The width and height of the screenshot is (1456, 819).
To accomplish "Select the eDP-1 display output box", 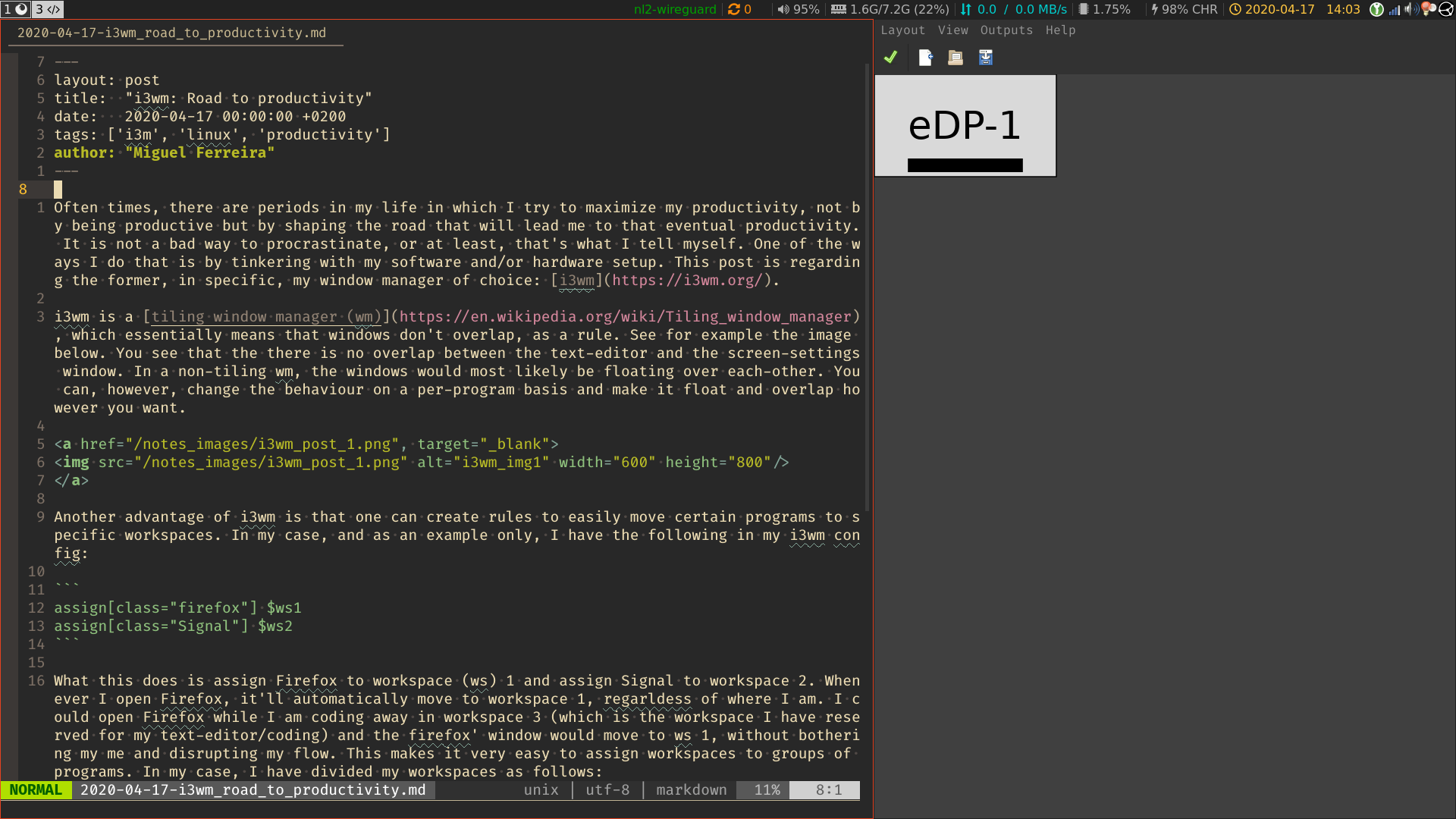I will (965, 126).
